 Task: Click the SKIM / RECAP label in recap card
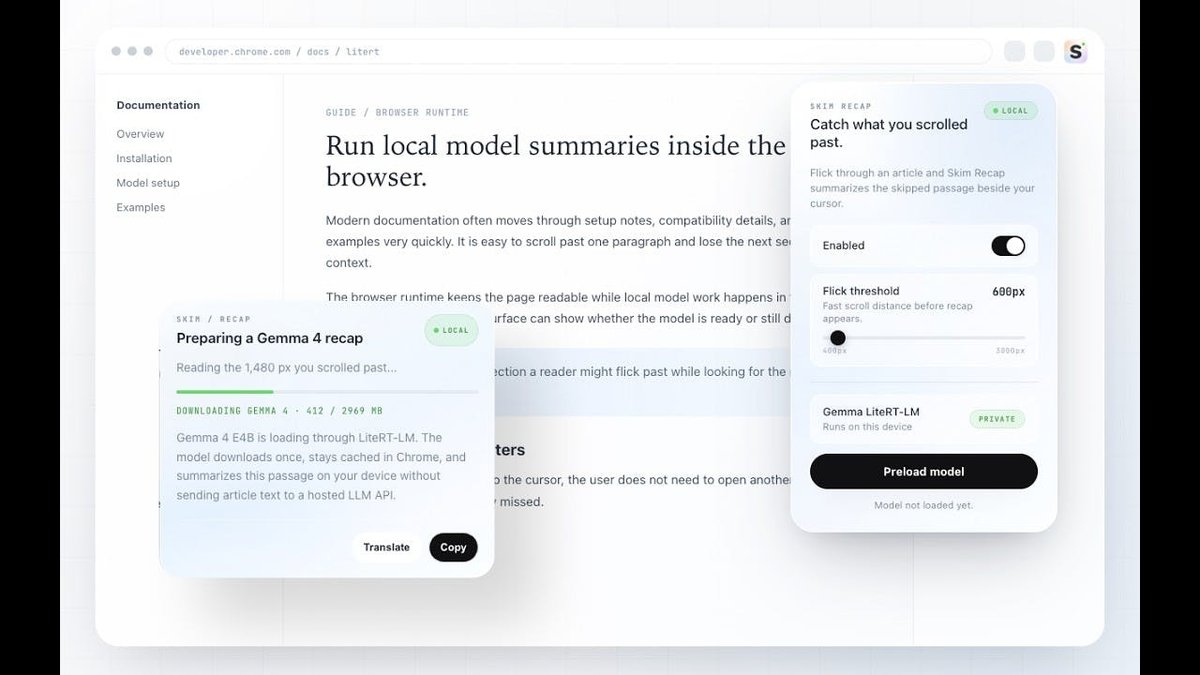[x=214, y=319]
